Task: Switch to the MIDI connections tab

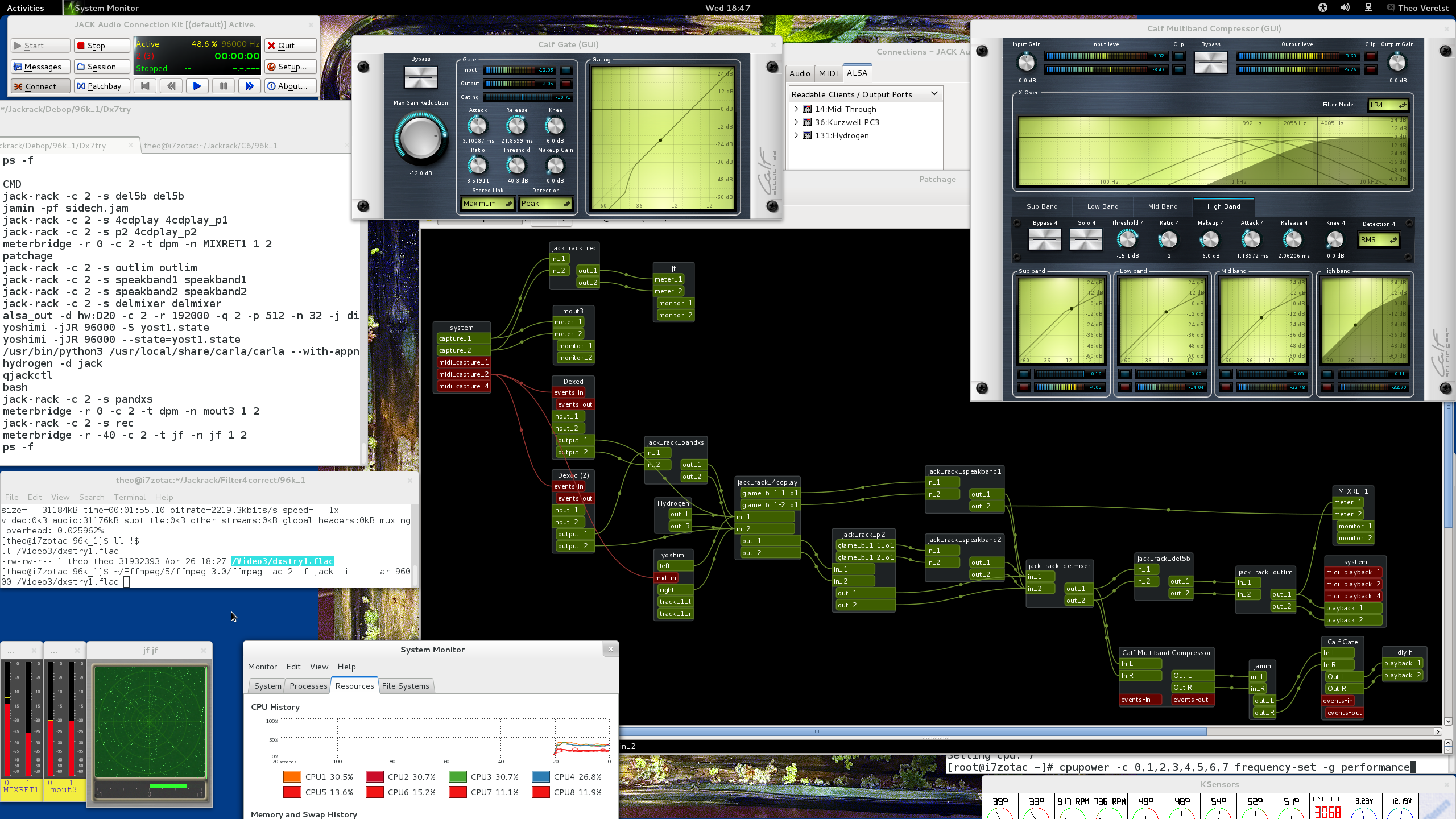Action: (x=828, y=73)
